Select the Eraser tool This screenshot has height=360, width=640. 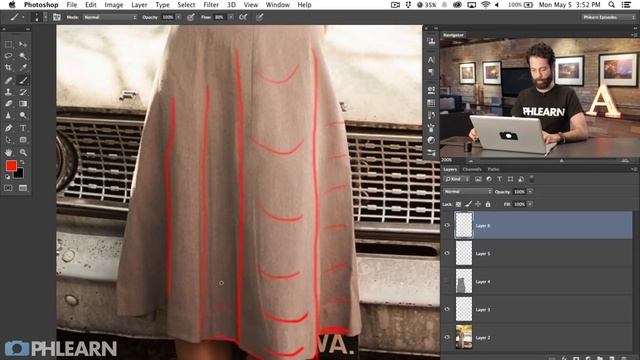9,104
